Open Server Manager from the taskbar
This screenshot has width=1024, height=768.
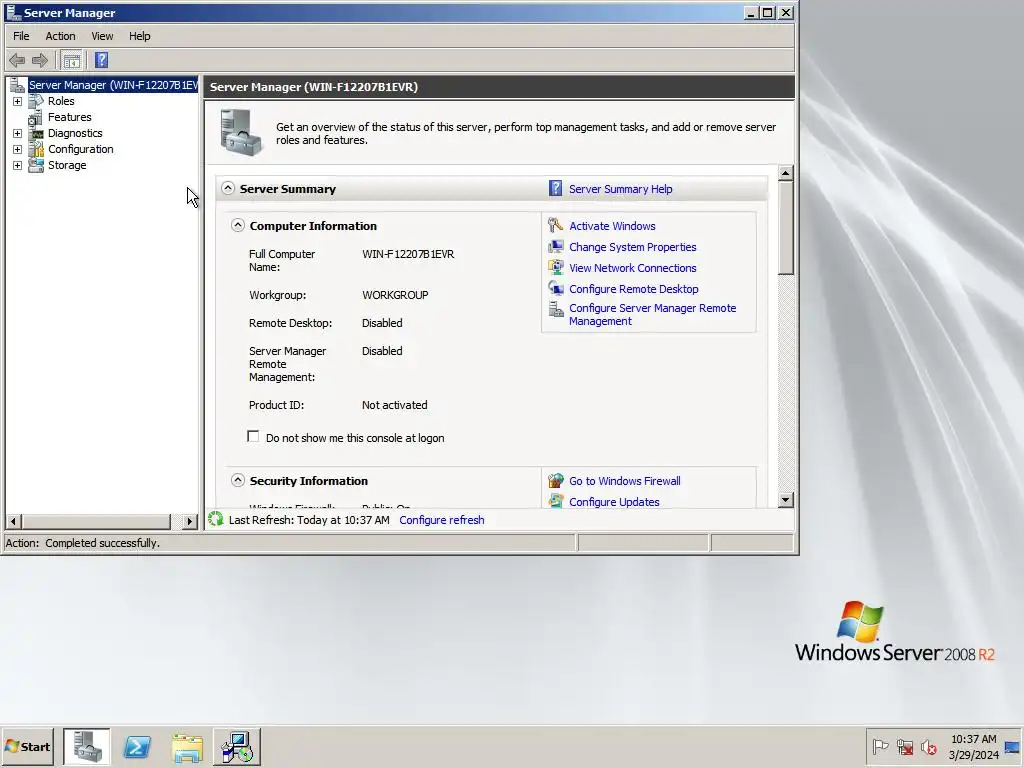tap(87, 747)
